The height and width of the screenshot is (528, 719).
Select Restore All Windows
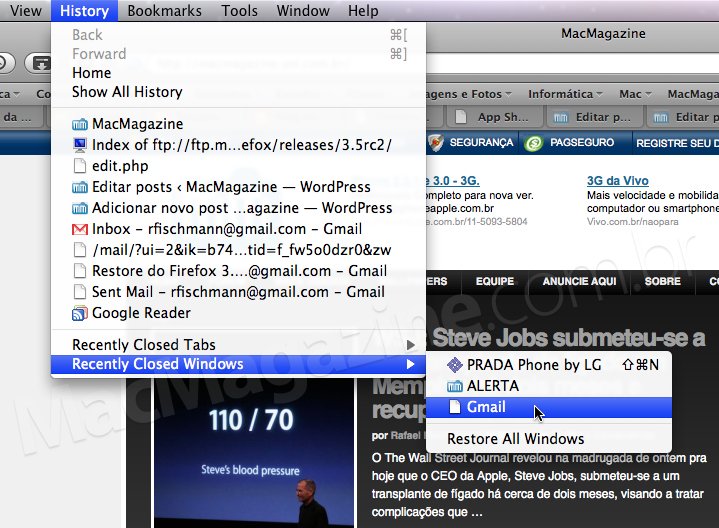(549, 439)
